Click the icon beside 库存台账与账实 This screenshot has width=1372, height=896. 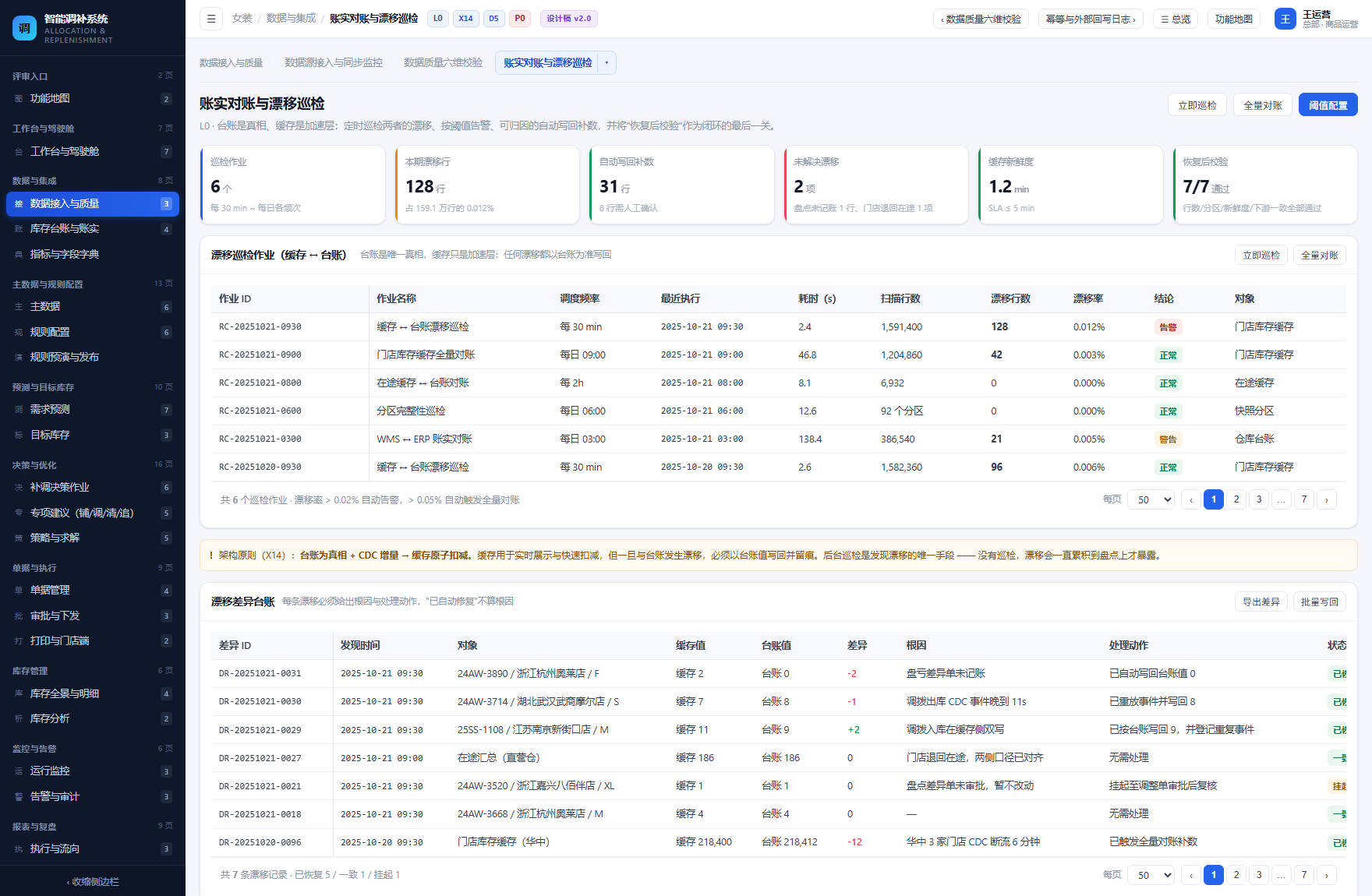(19, 229)
